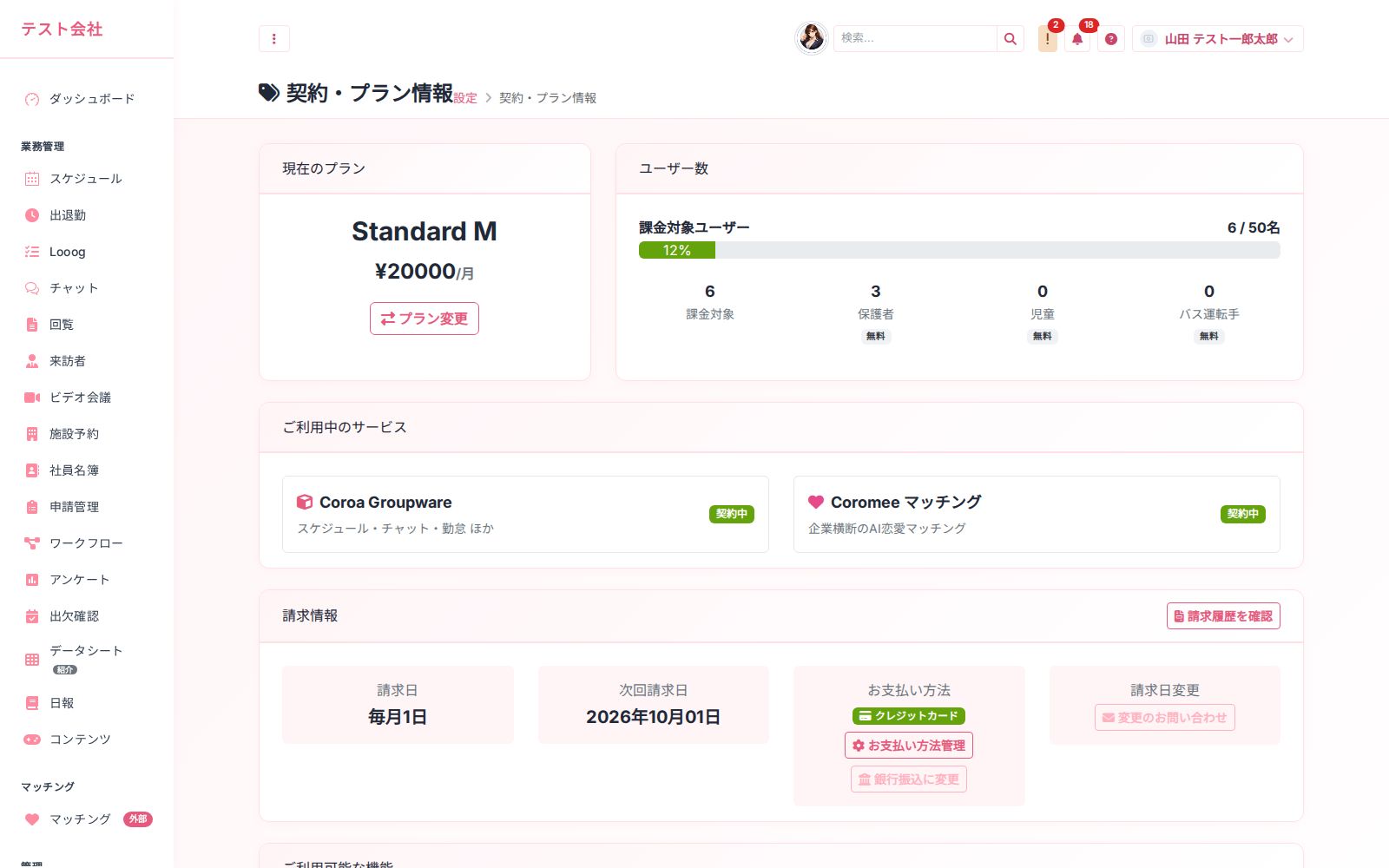Click the help question mark icon
The height and width of the screenshot is (868, 1389).
1111,39
